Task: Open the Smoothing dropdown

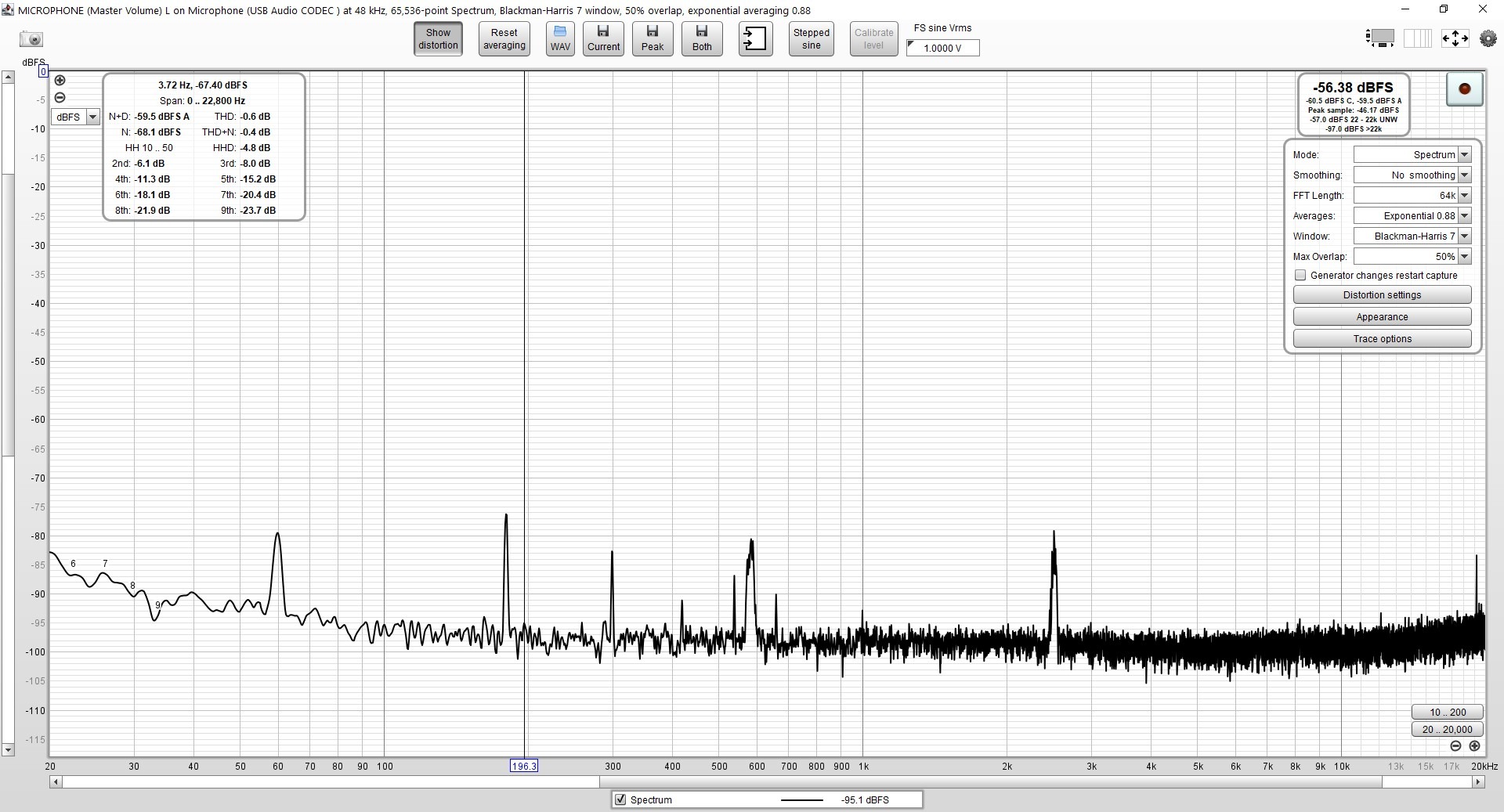Action: pyautogui.click(x=1412, y=175)
